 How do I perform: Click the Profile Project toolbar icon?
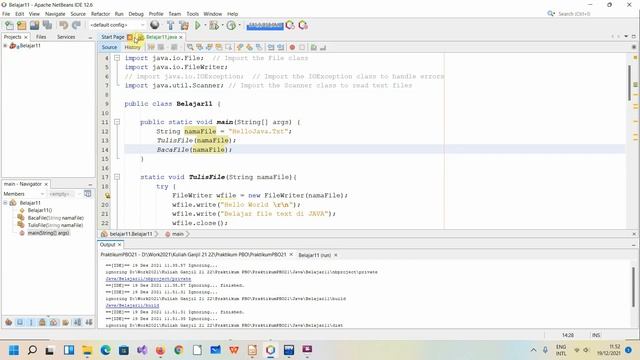click(231, 25)
